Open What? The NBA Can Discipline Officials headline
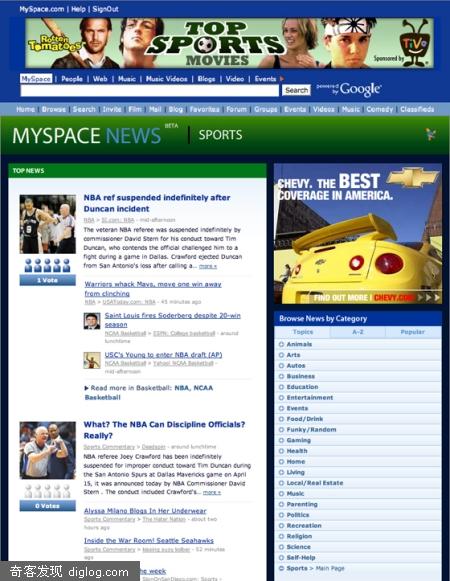450x581 pixels. click(x=164, y=430)
